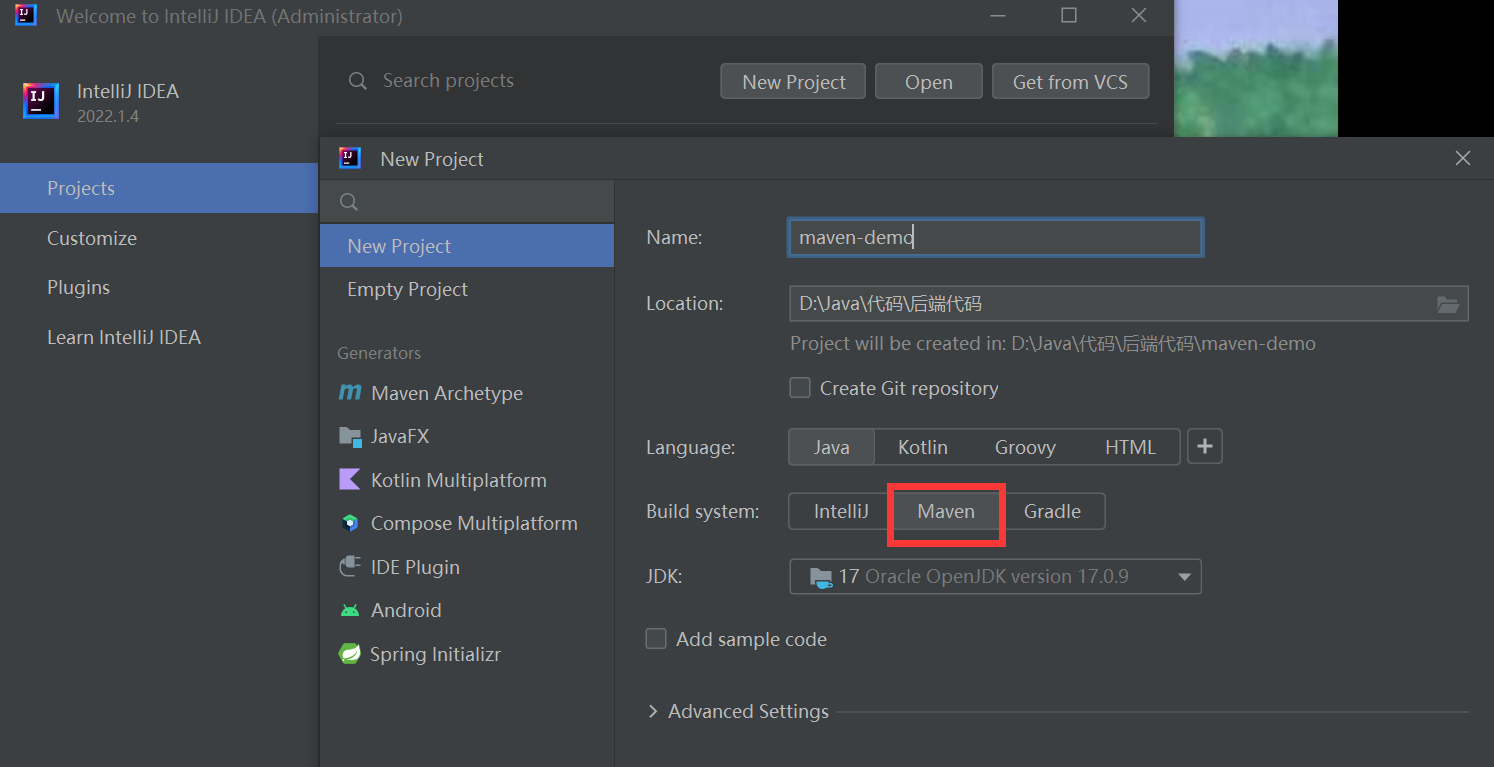Open the Projects tab in Welcome sidebar
This screenshot has width=1494, height=767.
click(159, 188)
